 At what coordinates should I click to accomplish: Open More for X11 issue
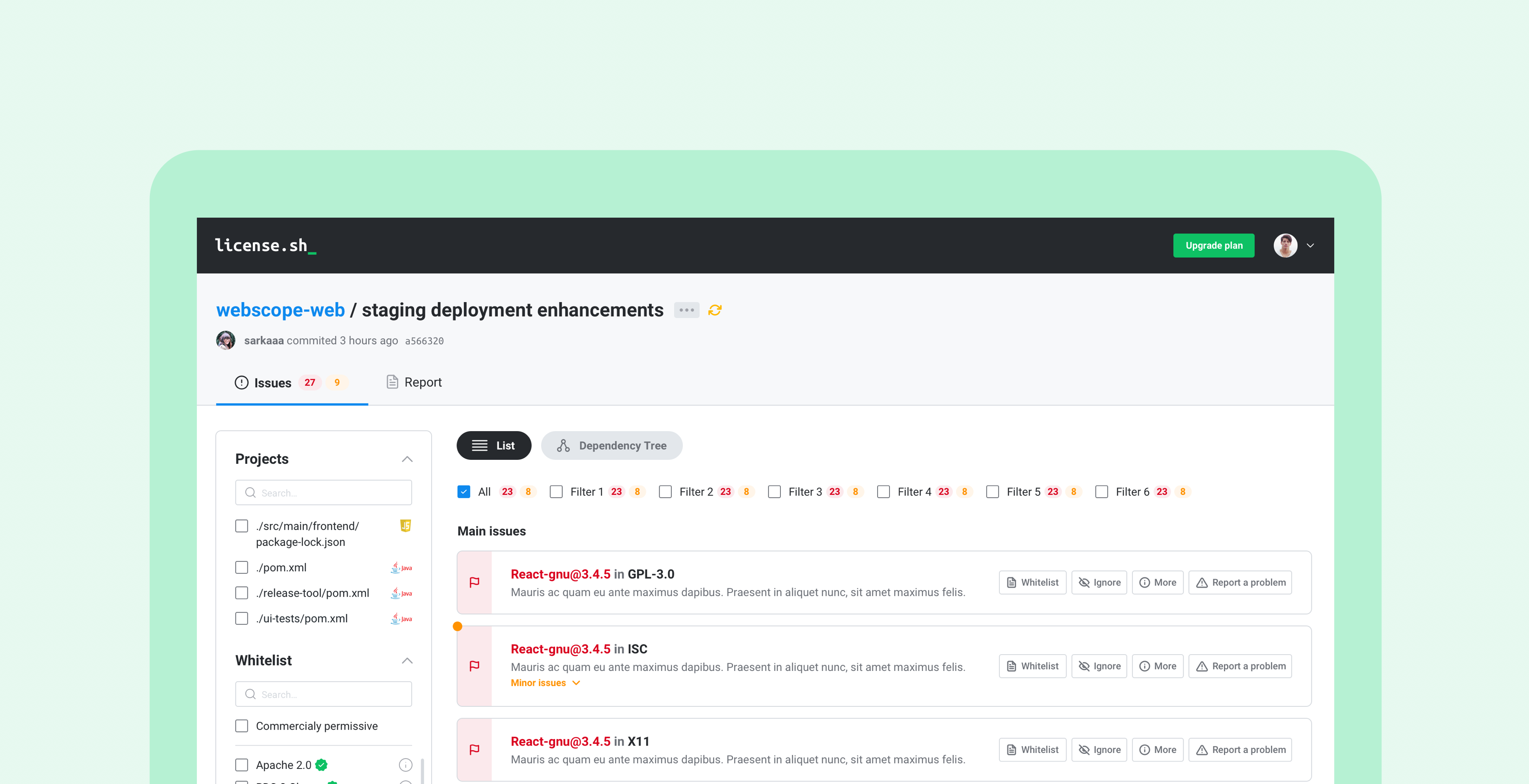(1158, 750)
